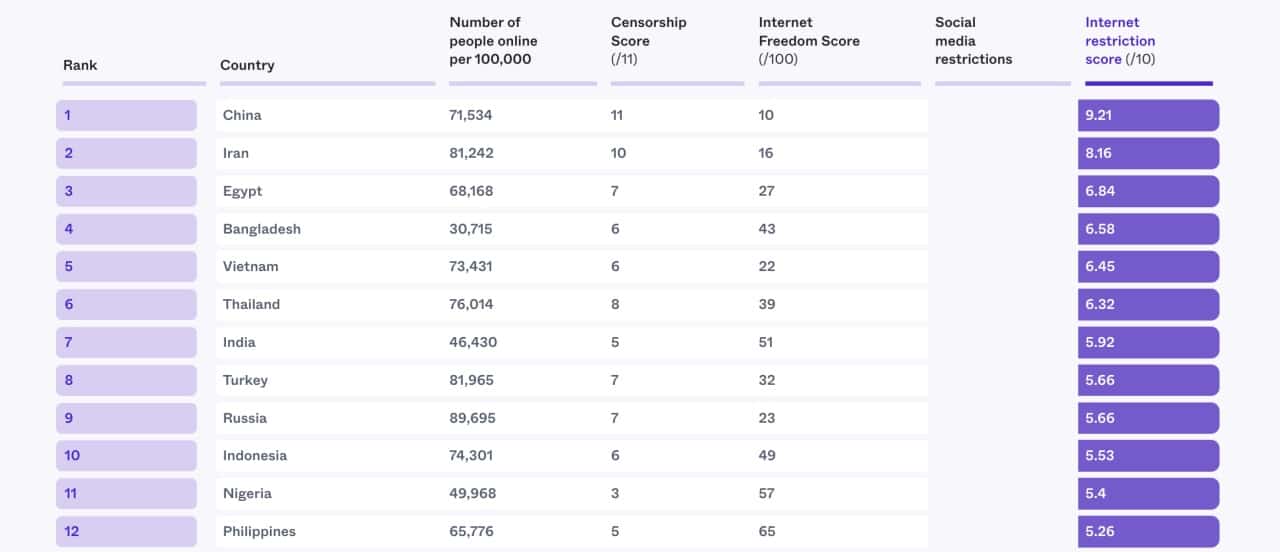1280x552 pixels.
Task: Click the China country cell
Action: [x=242, y=115]
